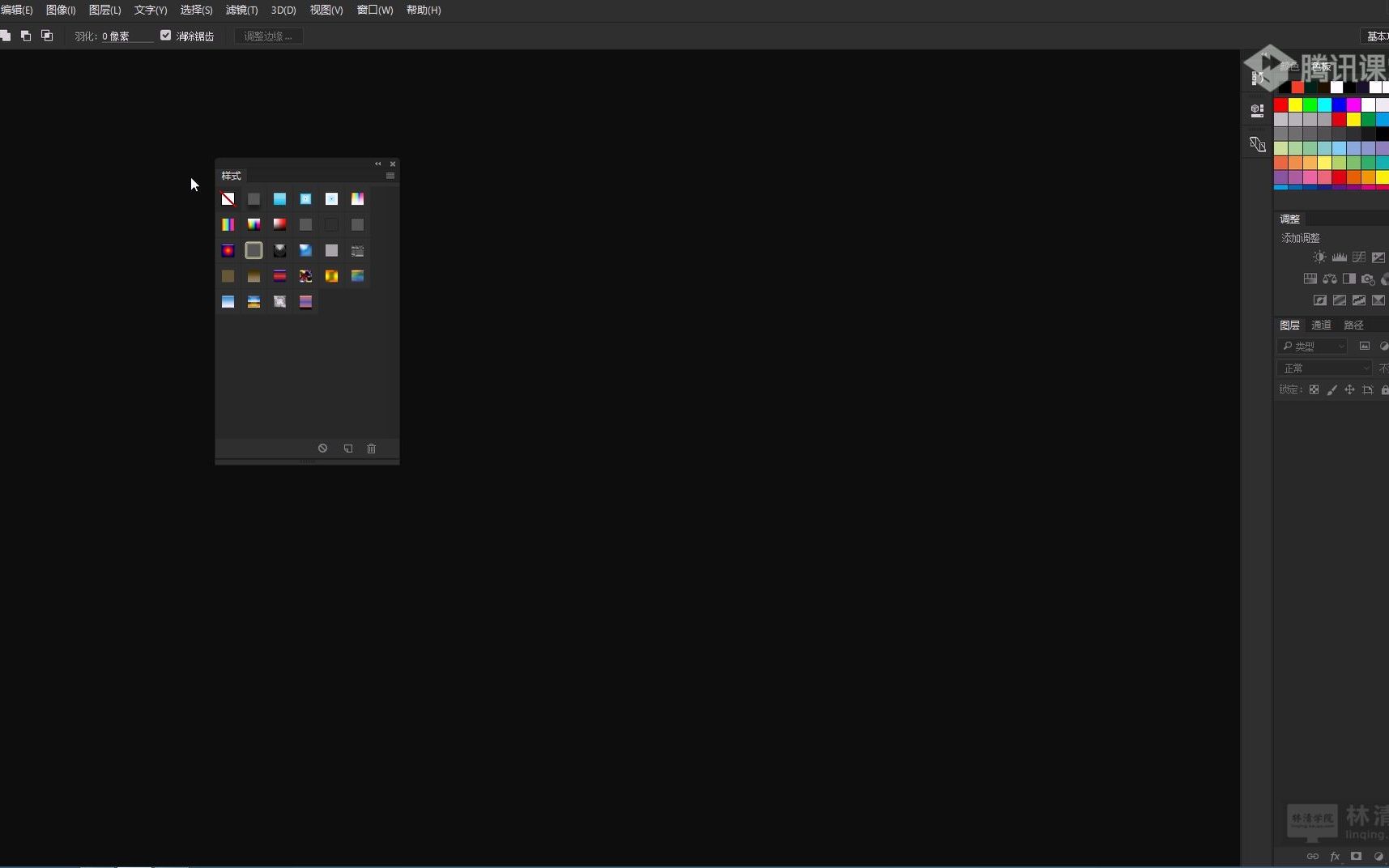Open the 正常 blend mode dropdown
The width and height of the screenshot is (1389, 868).
click(x=1325, y=368)
